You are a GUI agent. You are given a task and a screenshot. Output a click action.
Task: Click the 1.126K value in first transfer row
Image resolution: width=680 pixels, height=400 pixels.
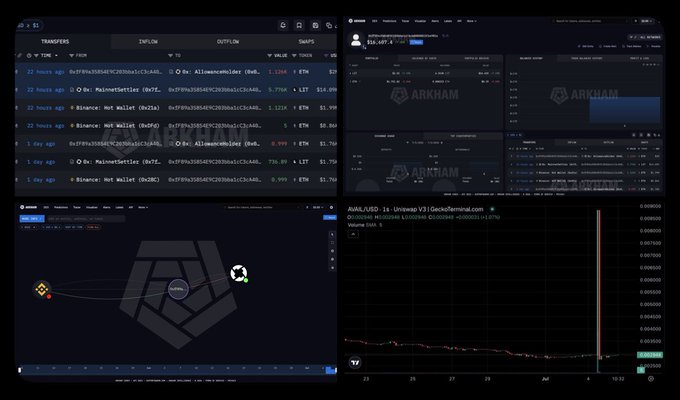tap(278, 72)
